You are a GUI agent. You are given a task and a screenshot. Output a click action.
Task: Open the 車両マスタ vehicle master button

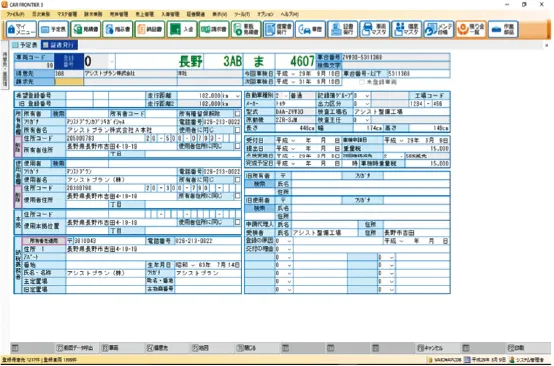[375, 29]
